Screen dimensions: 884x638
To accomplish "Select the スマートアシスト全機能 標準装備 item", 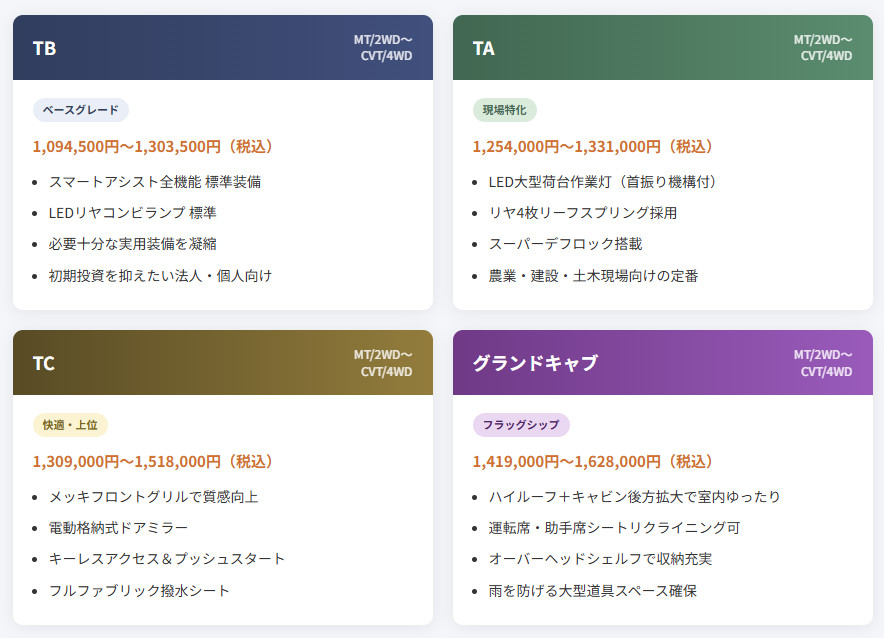I will 155,182.
